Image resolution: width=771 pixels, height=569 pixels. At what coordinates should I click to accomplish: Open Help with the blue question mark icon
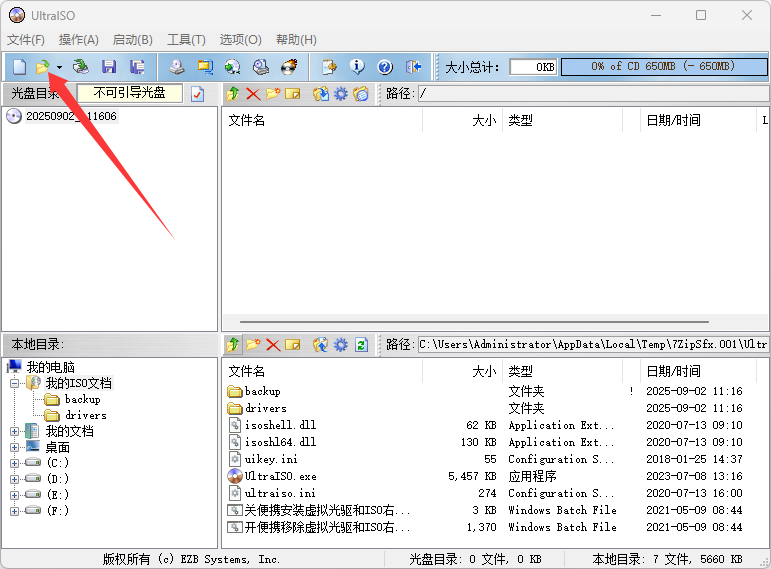pyautogui.click(x=385, y=67)
